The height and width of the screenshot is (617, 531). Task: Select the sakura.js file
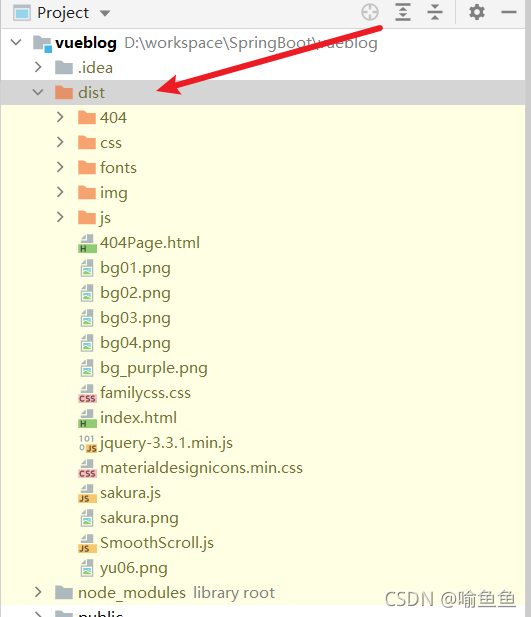(x=130, y=493)
